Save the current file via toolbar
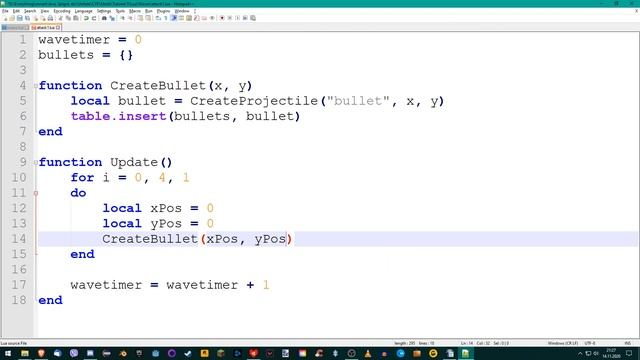Screen dimensions: 640x360 tap(20, 18)
